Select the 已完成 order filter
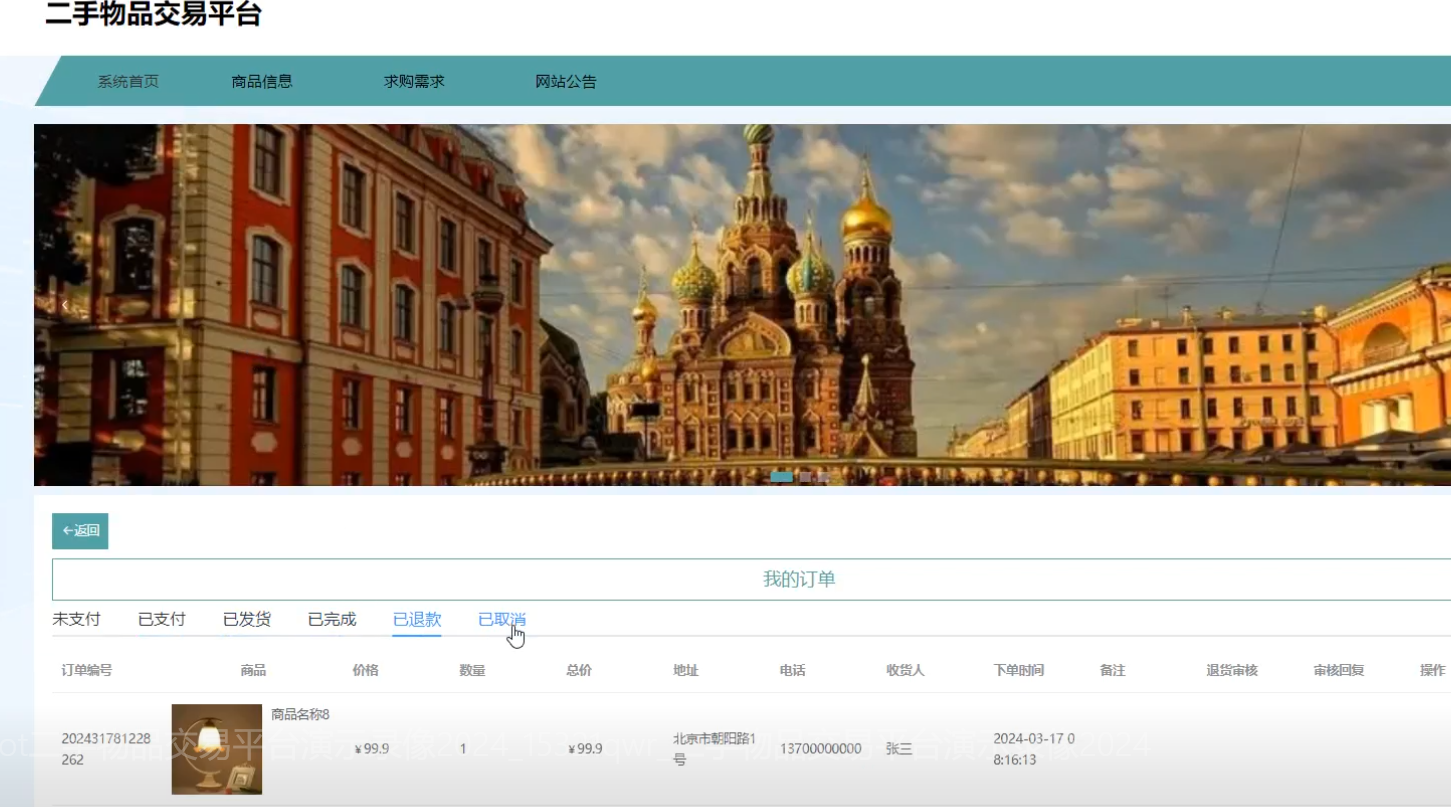Image resolution: width=1451 pixels, height=807 pixels. 330,619
